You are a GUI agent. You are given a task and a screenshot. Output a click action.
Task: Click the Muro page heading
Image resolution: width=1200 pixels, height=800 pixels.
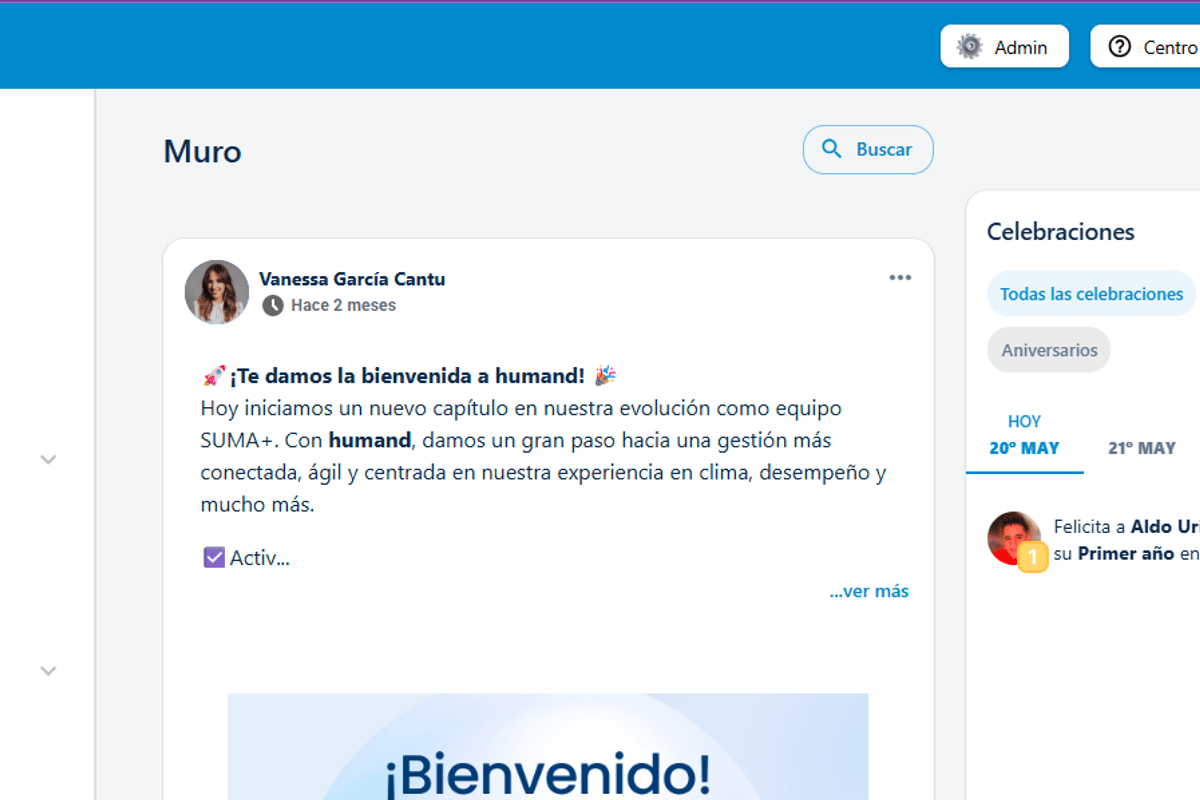(x=202, y=151)
